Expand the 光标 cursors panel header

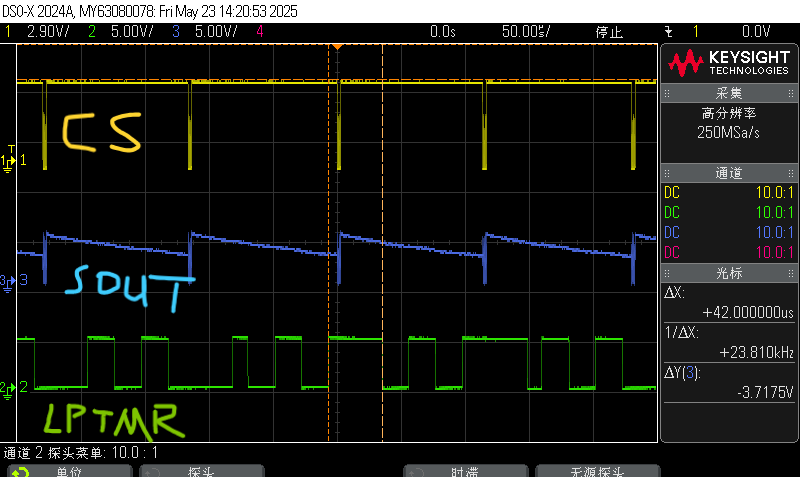click(x=728, y=273)
